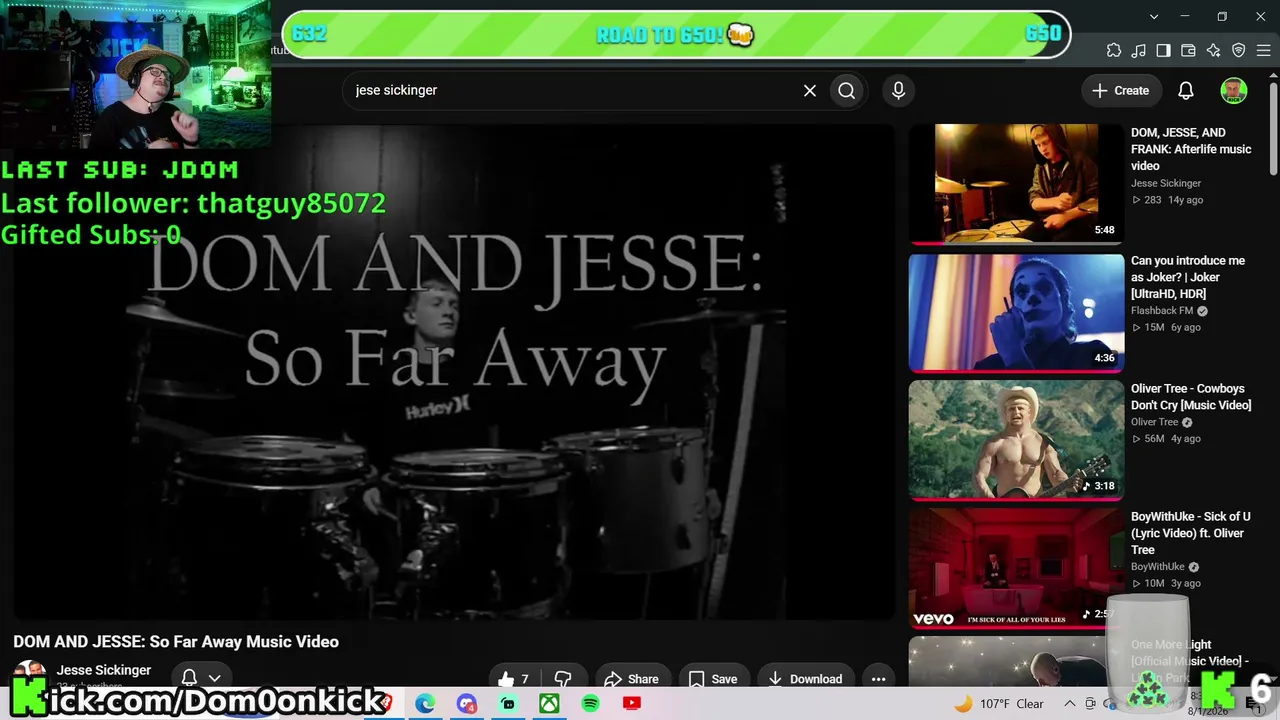Expand the tab search chevron
The height and width of the screenshot is (720, 1280).
click(x=1154, y=16)
